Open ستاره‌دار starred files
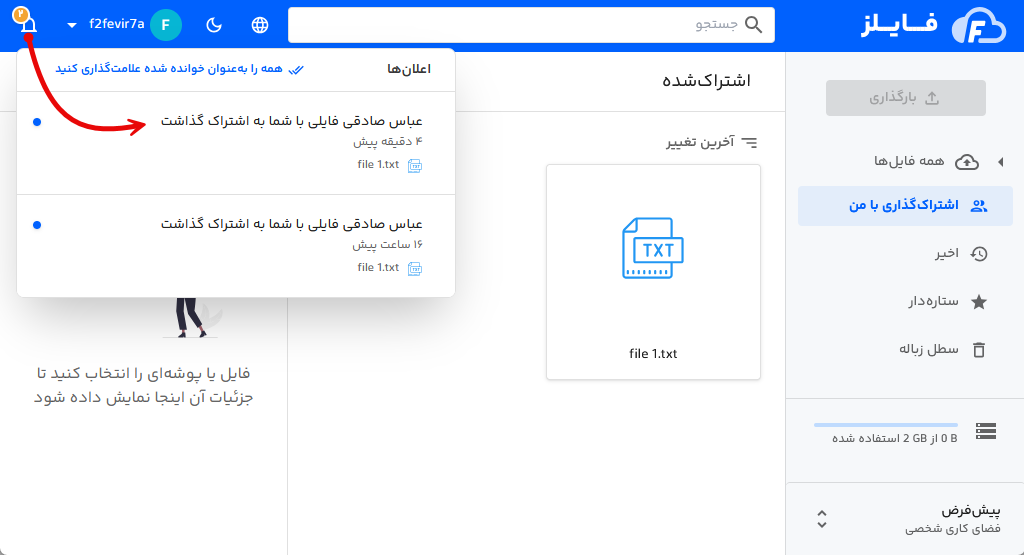This screenshot has height=555, width=1024. [933, 301]
